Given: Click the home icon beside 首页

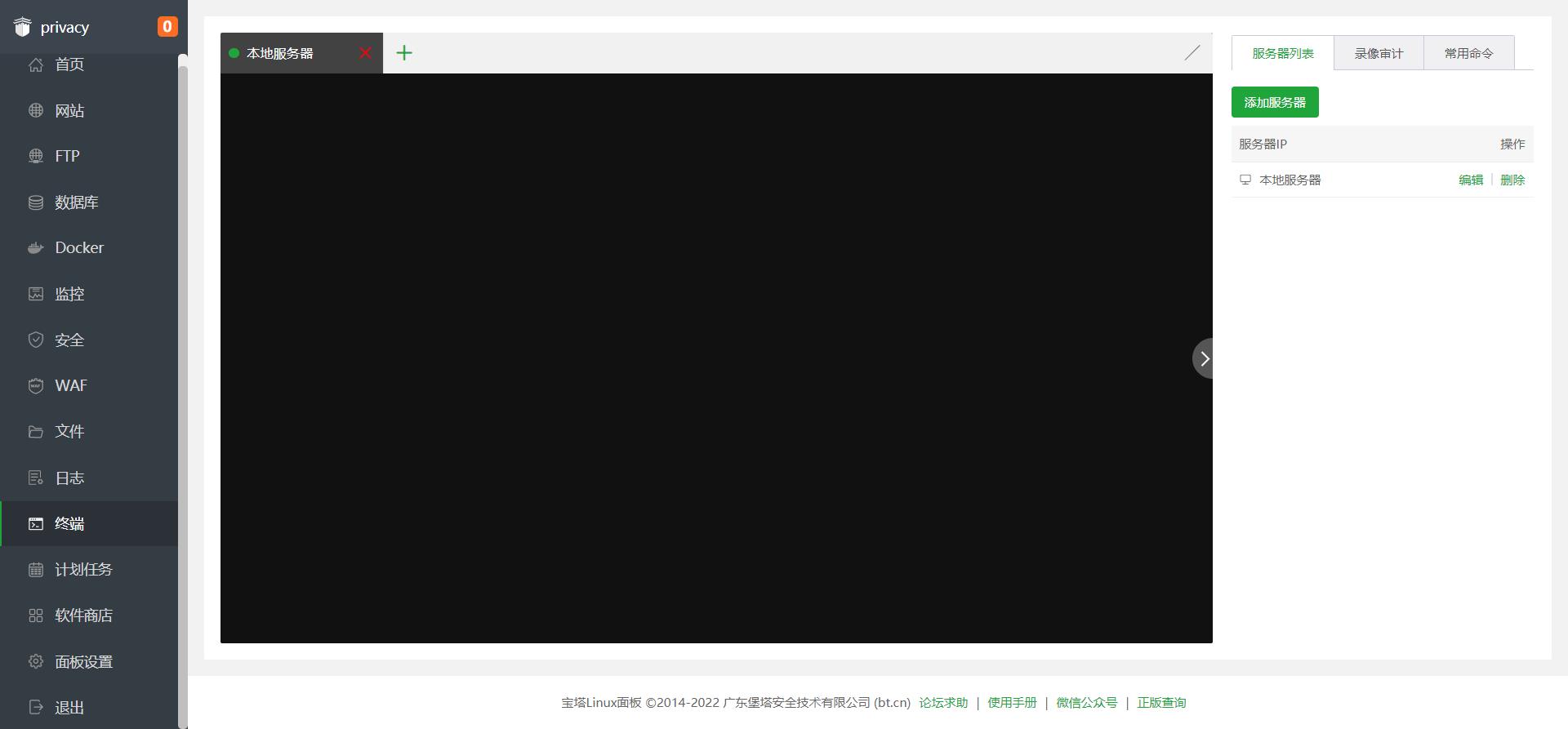Looking at the screenshot, I should point(36,64).
